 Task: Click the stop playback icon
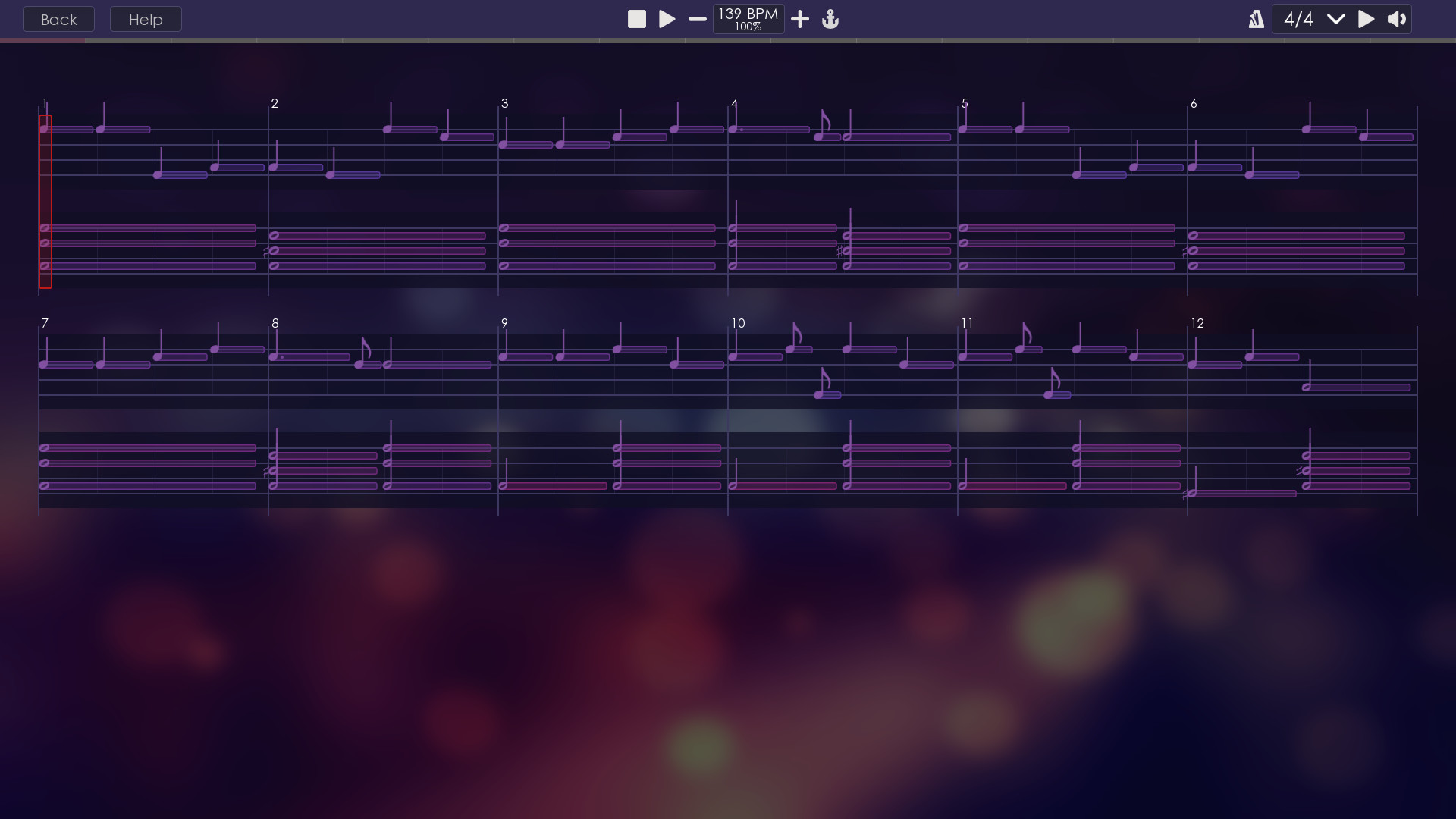point(637,19)
